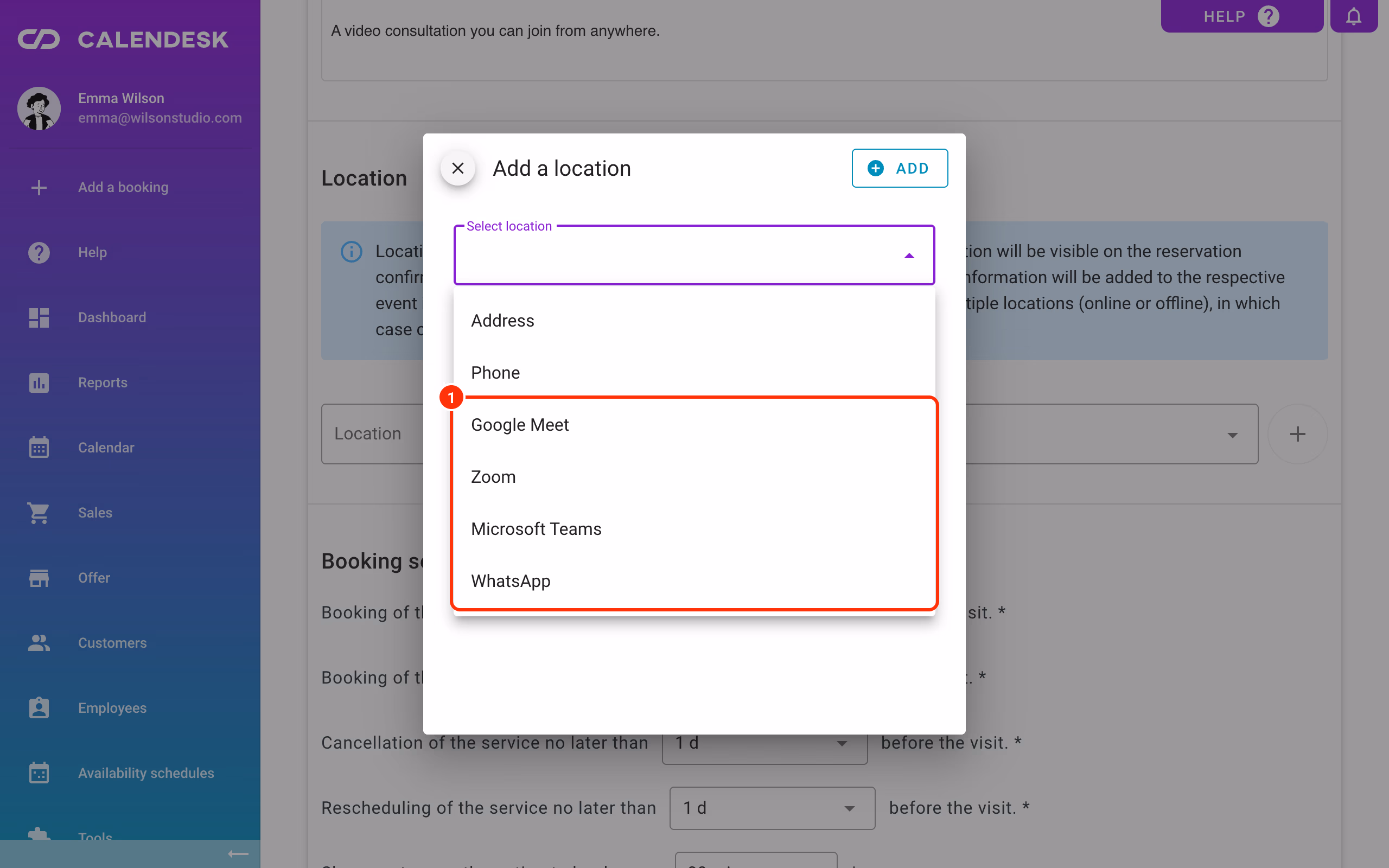The image size is (1389, 868).
Task: Click the notifications bell icon
Action: click(x=1353, y=16)
